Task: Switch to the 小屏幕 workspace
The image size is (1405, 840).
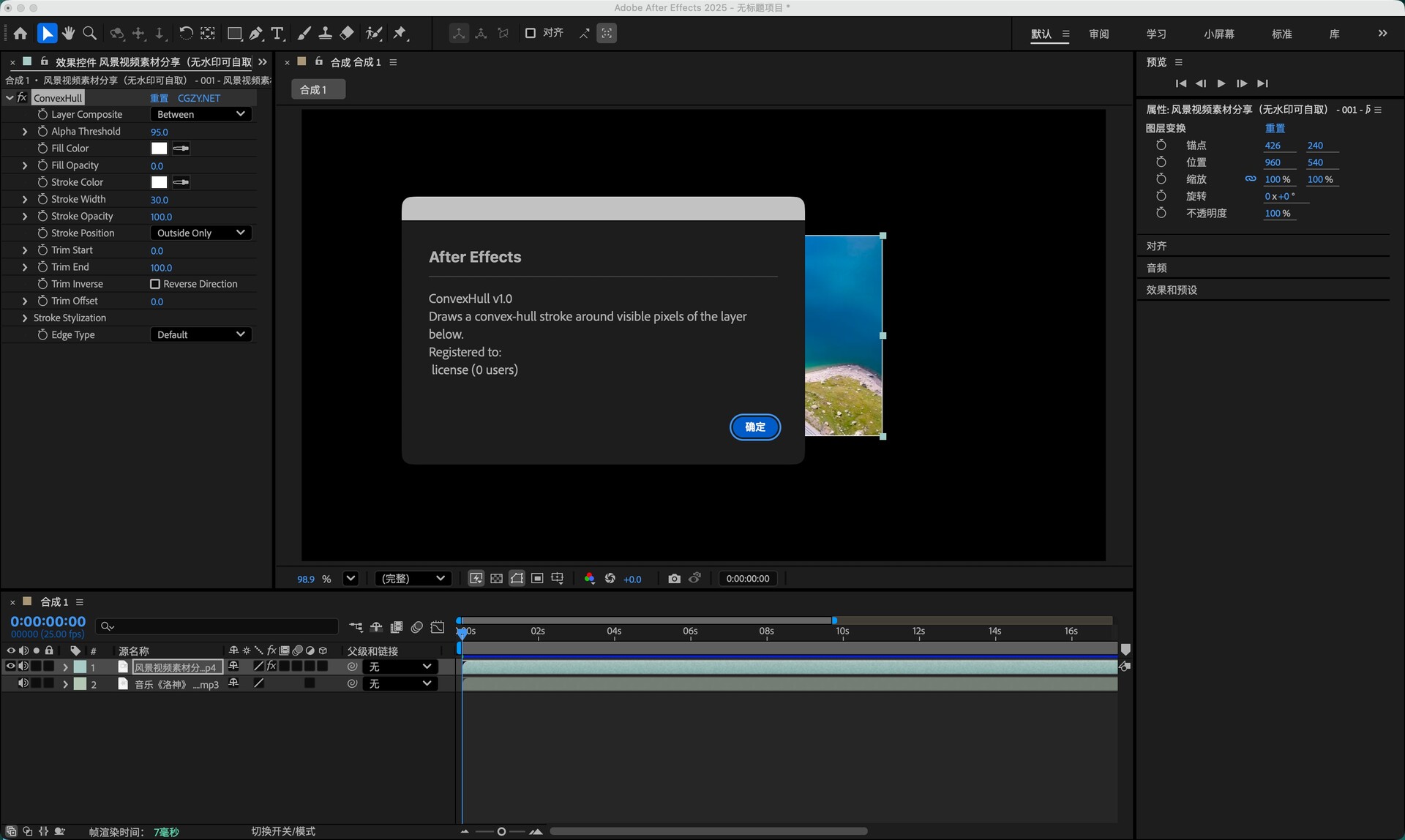Action: point(1219,34)
